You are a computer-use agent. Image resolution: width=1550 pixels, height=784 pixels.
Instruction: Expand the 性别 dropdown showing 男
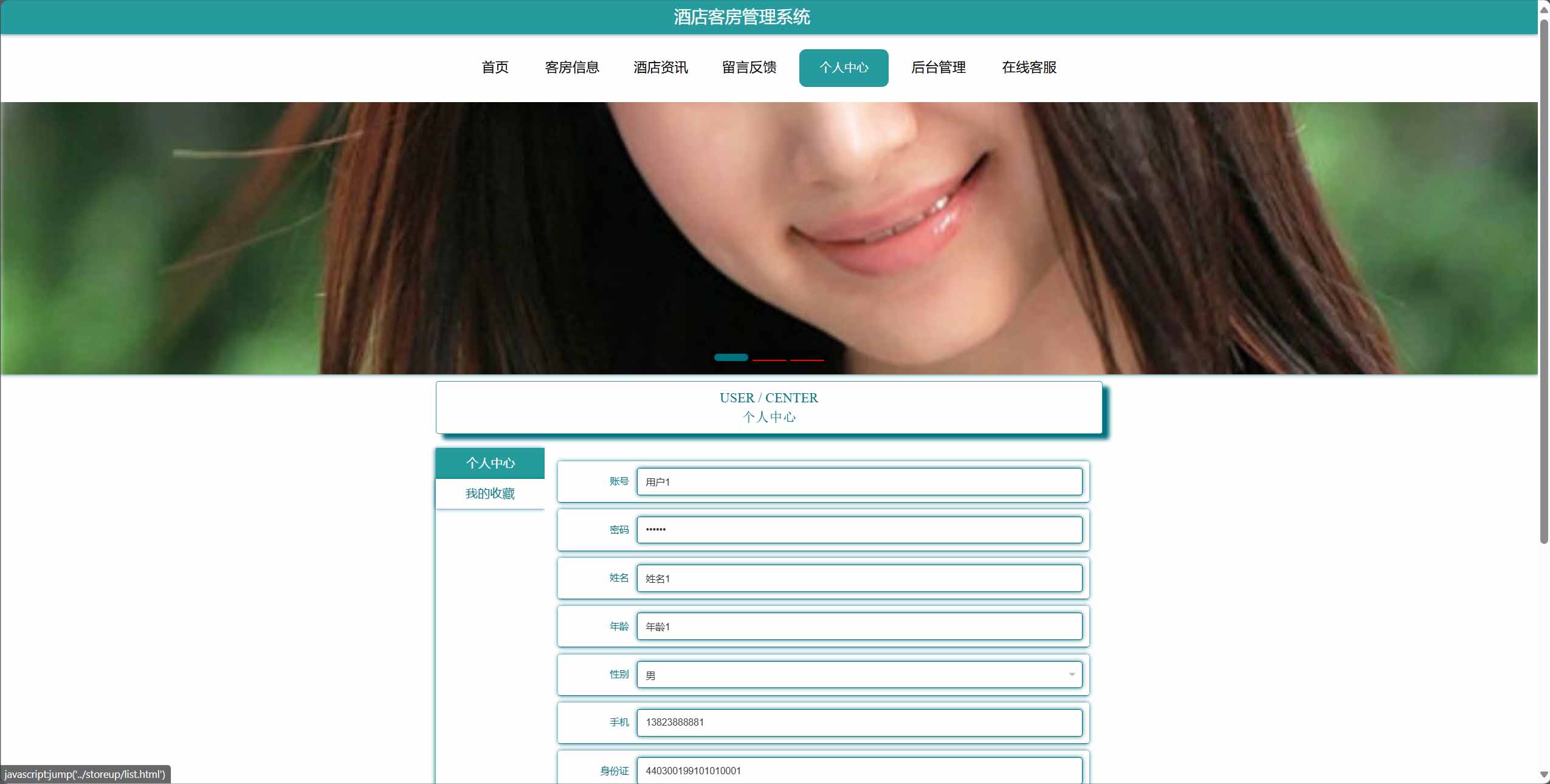click(859, 675)
